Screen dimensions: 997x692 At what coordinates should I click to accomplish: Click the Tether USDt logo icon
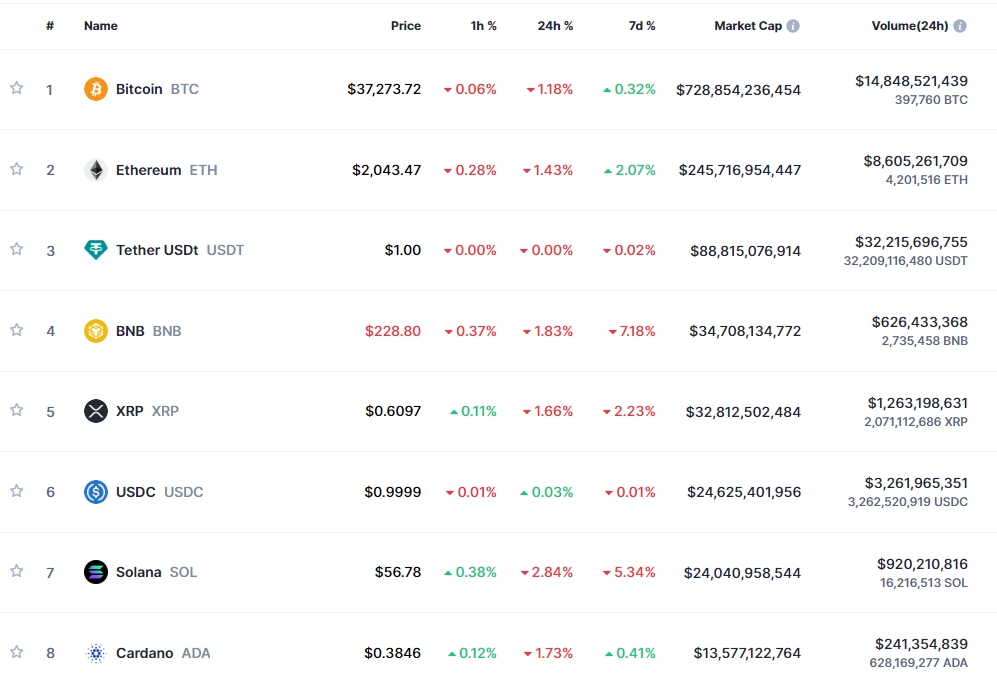pos(95,250)
